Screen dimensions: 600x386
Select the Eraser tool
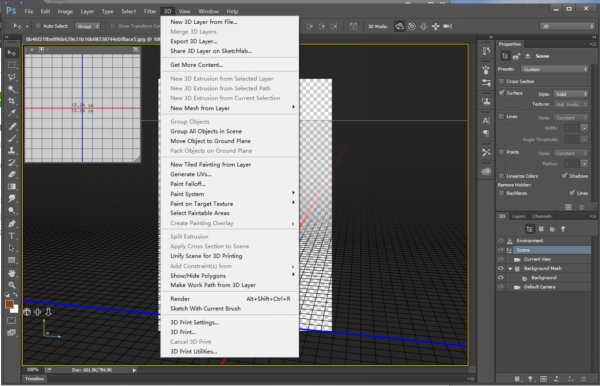pyautogui.click(x=11, y=174)
